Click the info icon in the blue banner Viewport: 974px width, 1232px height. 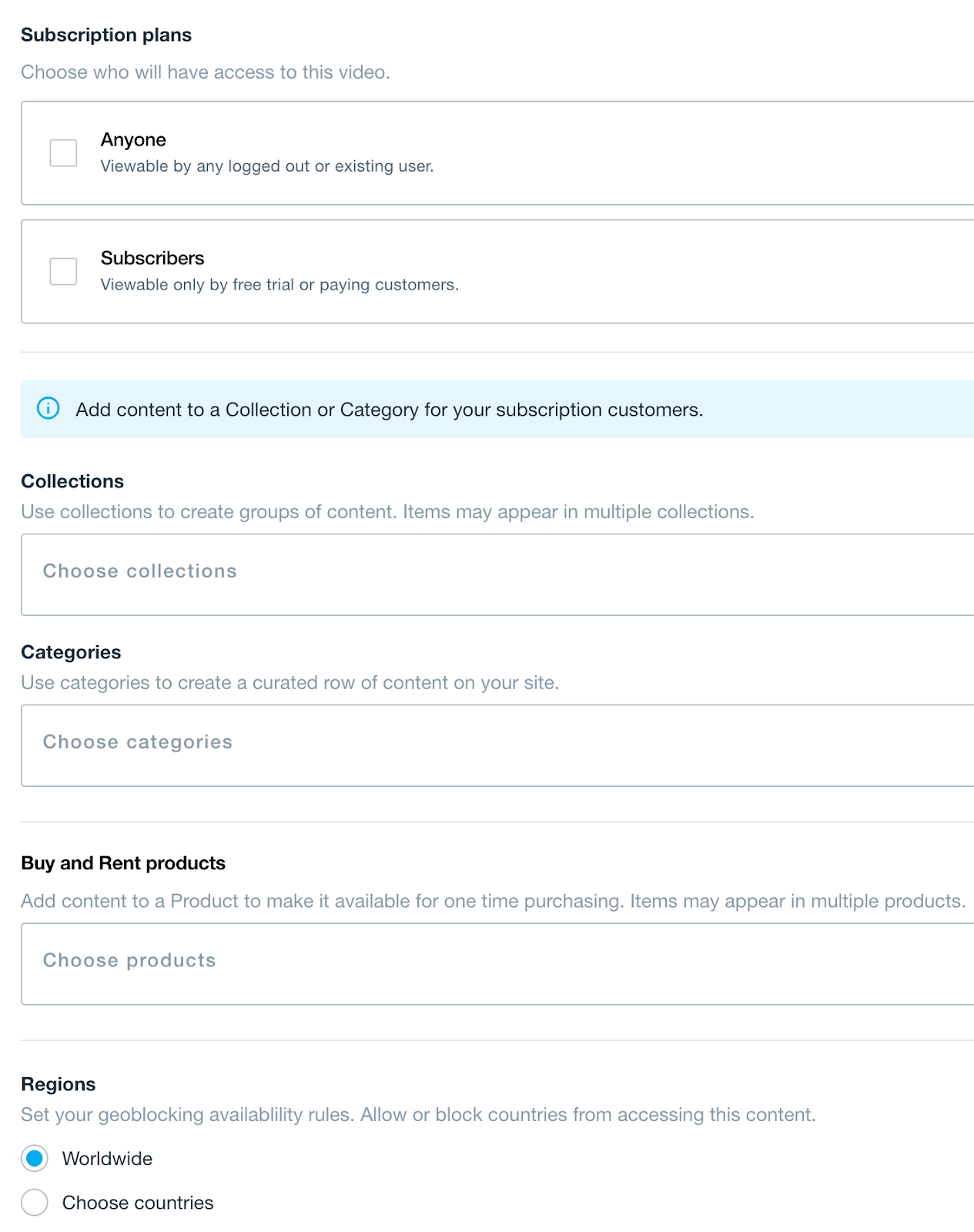[49, 408]
